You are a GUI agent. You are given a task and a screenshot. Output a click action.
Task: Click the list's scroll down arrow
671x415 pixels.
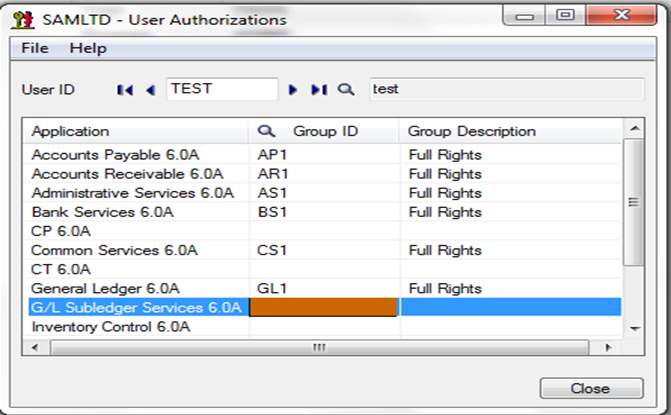click(x=635, y=329)
